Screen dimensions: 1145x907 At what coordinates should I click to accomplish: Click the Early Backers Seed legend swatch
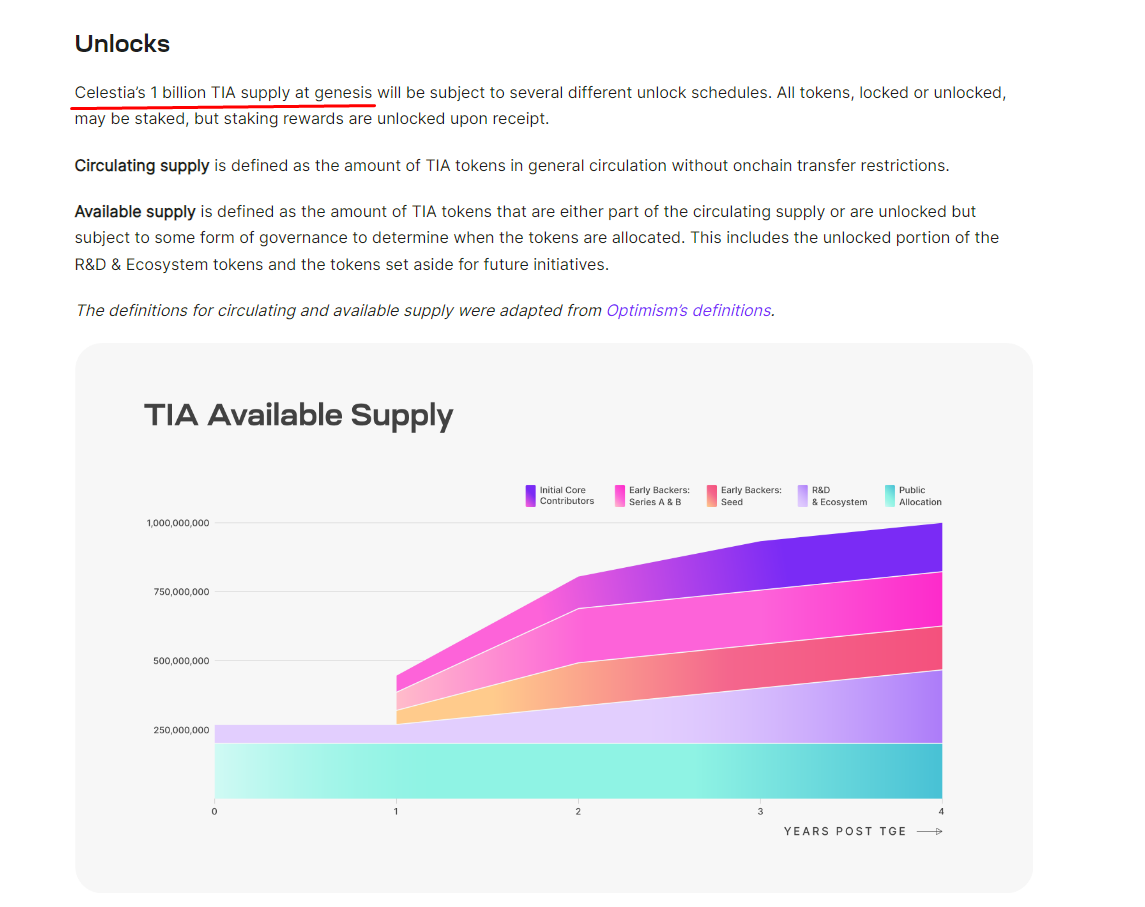tap(712, 496)
